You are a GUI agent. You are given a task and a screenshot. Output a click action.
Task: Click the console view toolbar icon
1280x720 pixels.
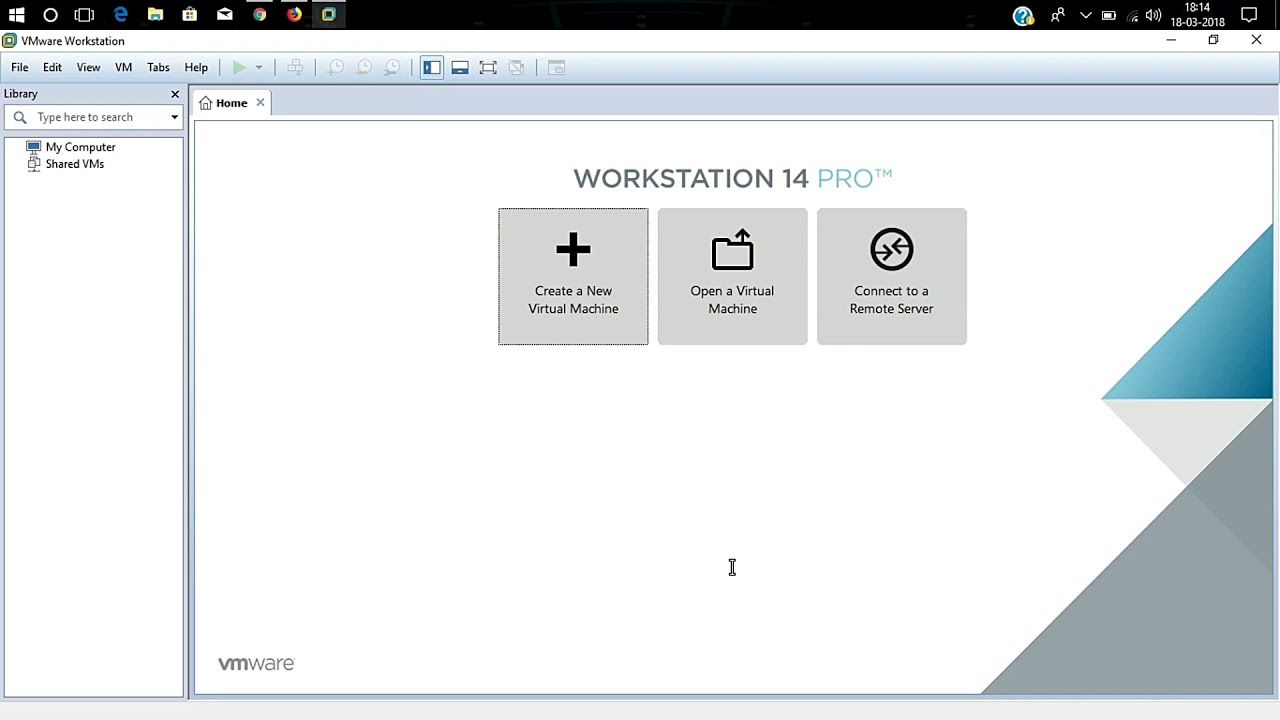[x=557, y=68]
